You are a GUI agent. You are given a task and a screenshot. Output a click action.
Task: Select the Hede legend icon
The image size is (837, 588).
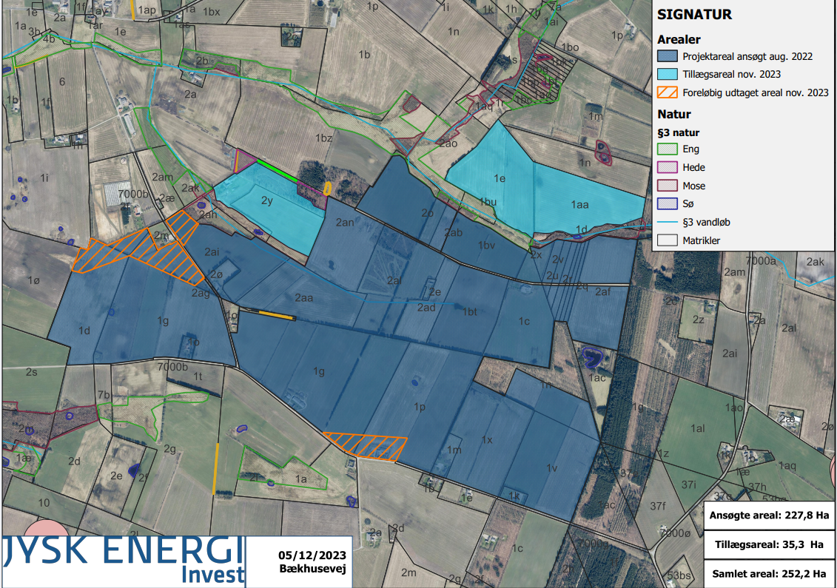[x=667, y=166]
